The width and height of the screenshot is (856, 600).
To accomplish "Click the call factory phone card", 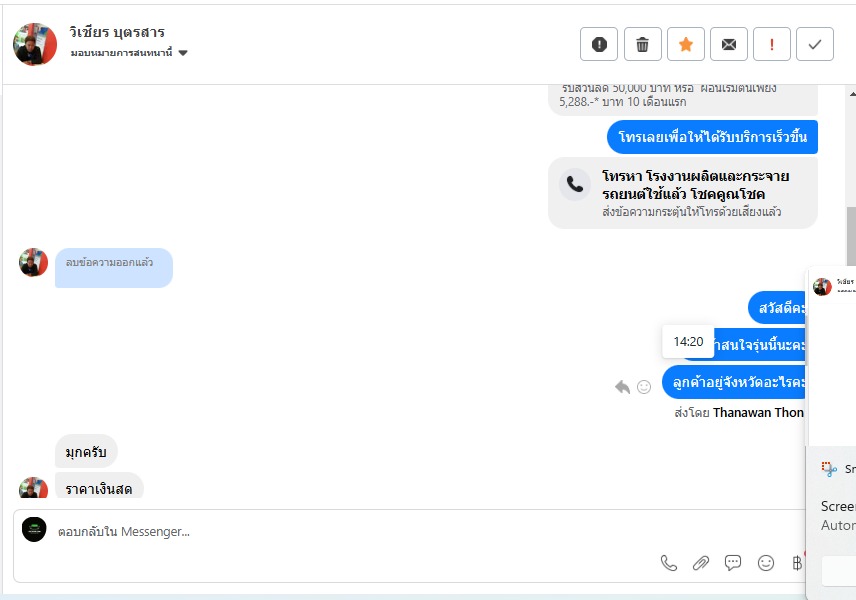I will point(683,193).
